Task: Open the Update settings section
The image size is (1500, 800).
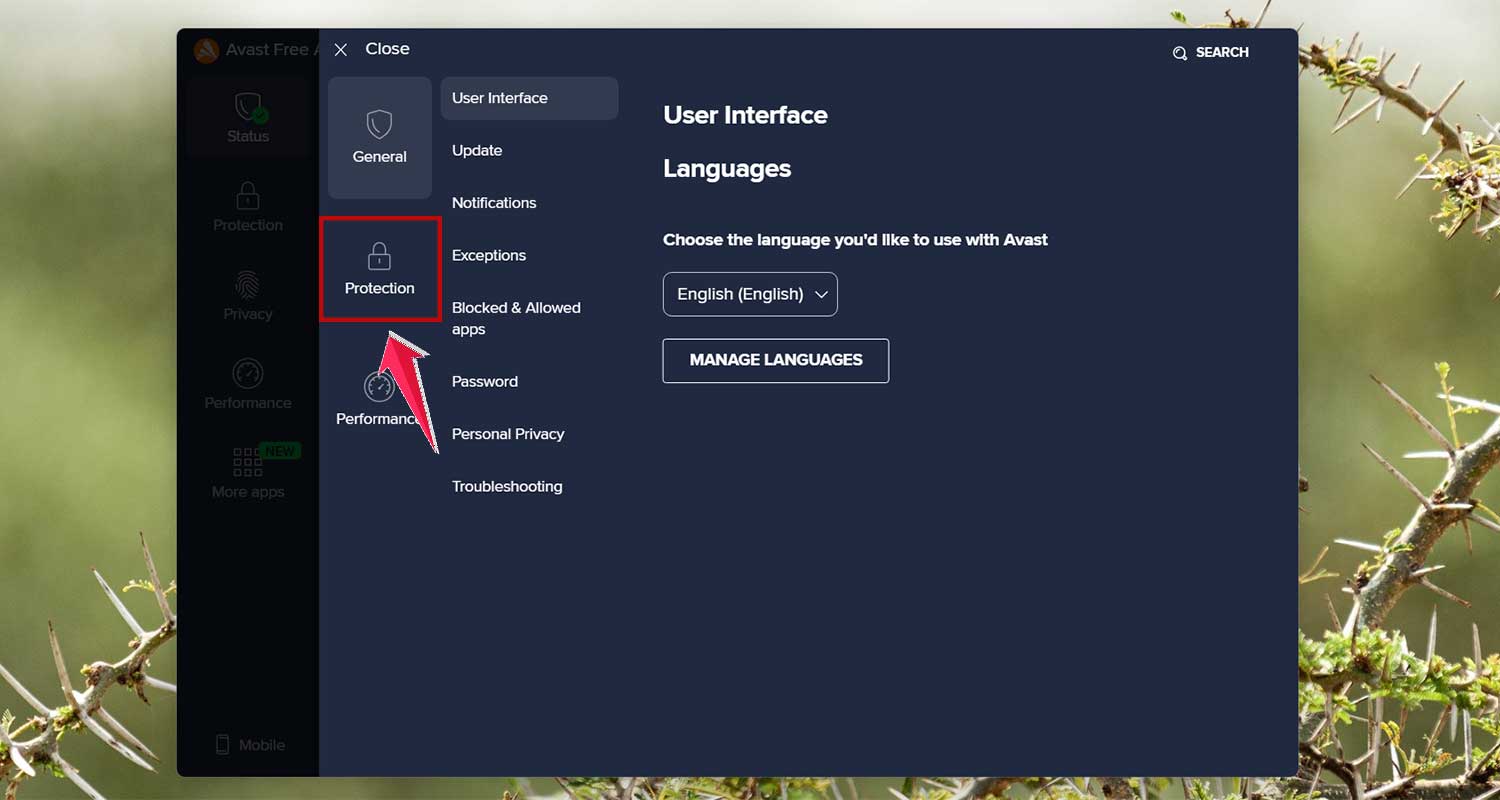Action: (x=477, y=150)
